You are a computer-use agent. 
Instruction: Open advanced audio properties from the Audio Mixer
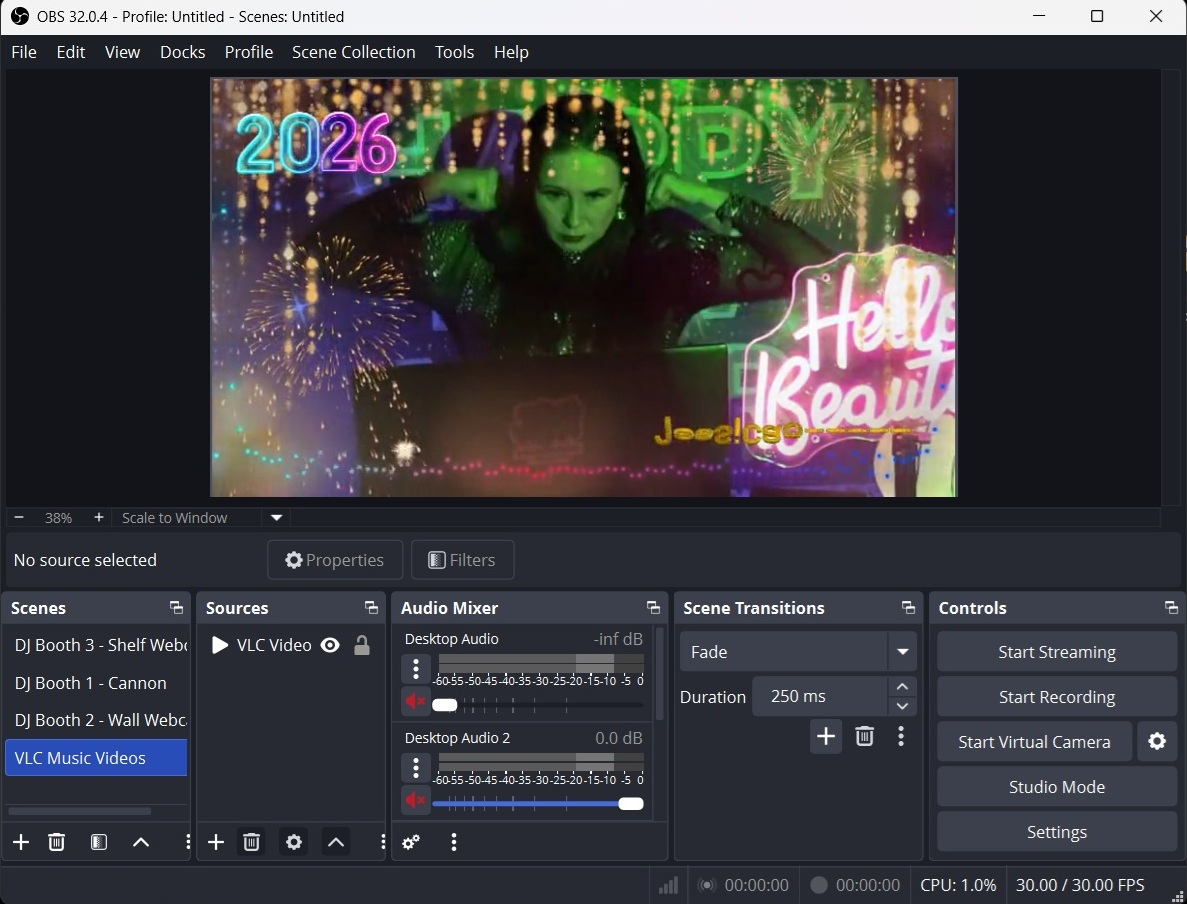click(x=410, y=842)
